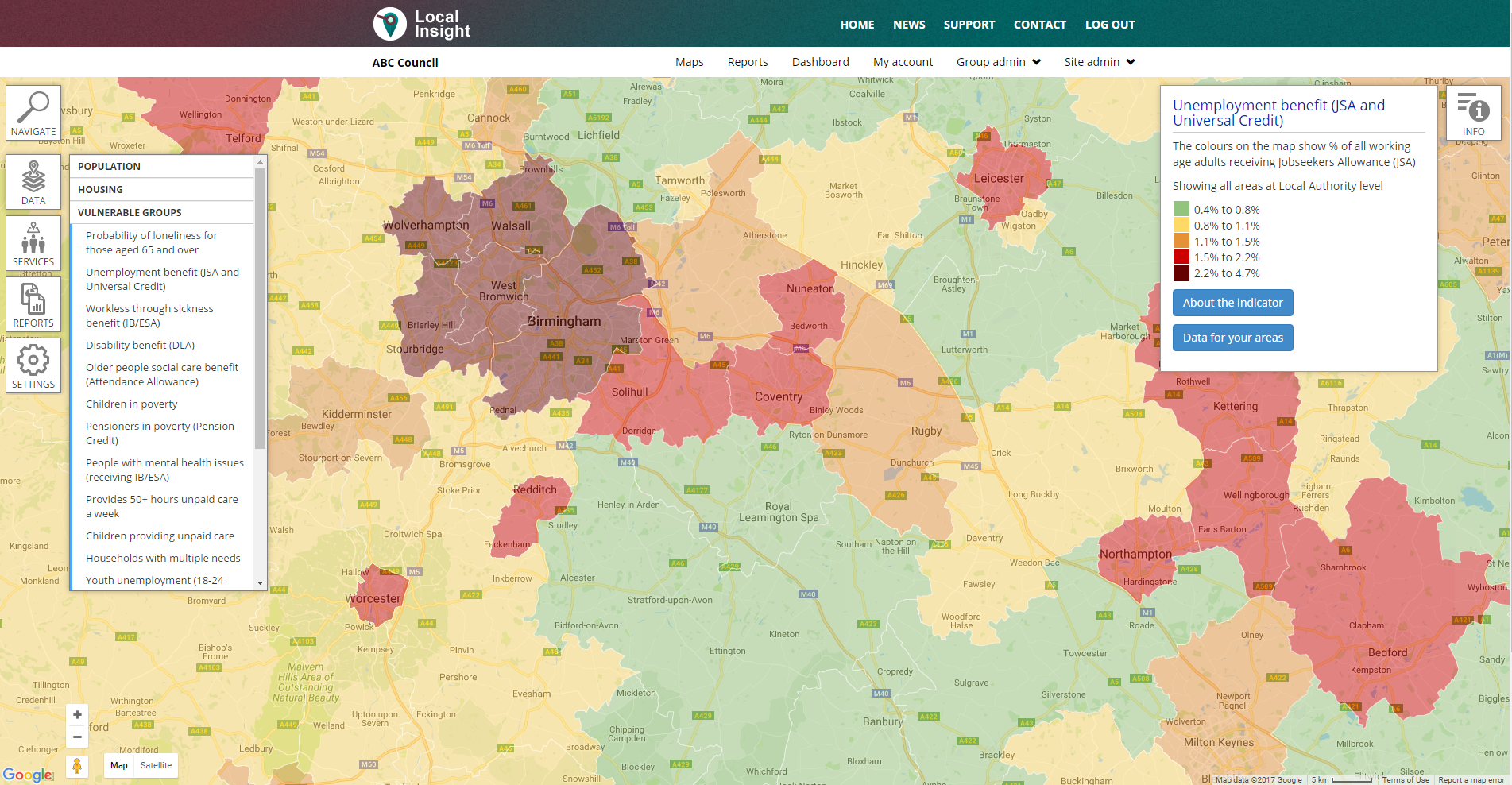Click the 1.1% to 1.5% orange swatch

1181,242
